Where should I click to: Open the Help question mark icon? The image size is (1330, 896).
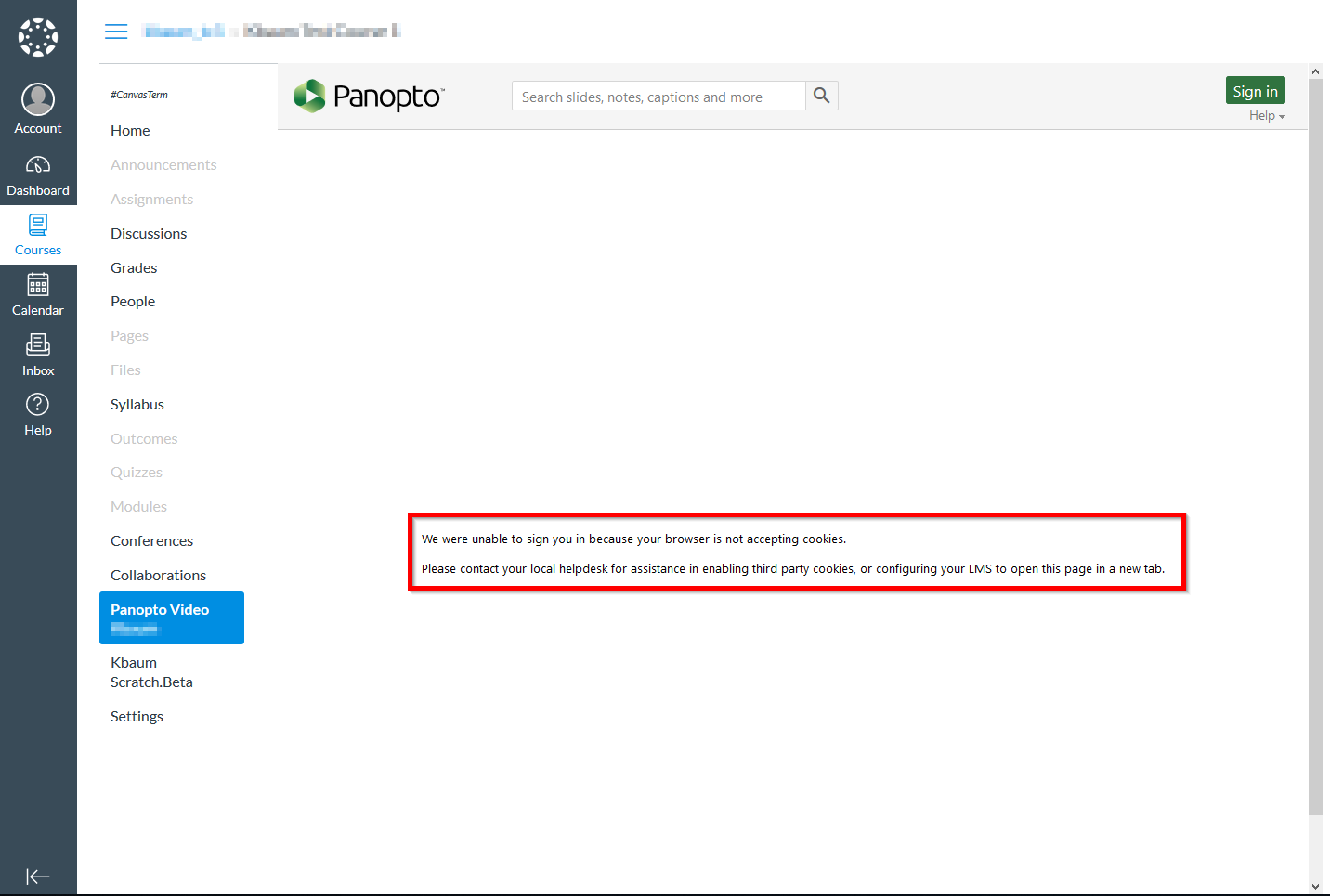click(x=38, y=405)
